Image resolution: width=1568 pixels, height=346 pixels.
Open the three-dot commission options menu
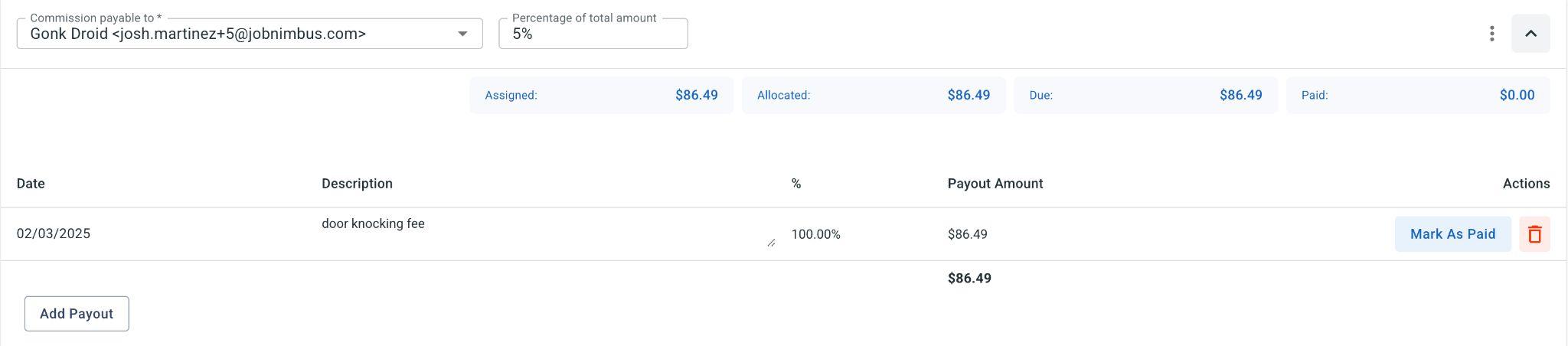(1491, 34)
